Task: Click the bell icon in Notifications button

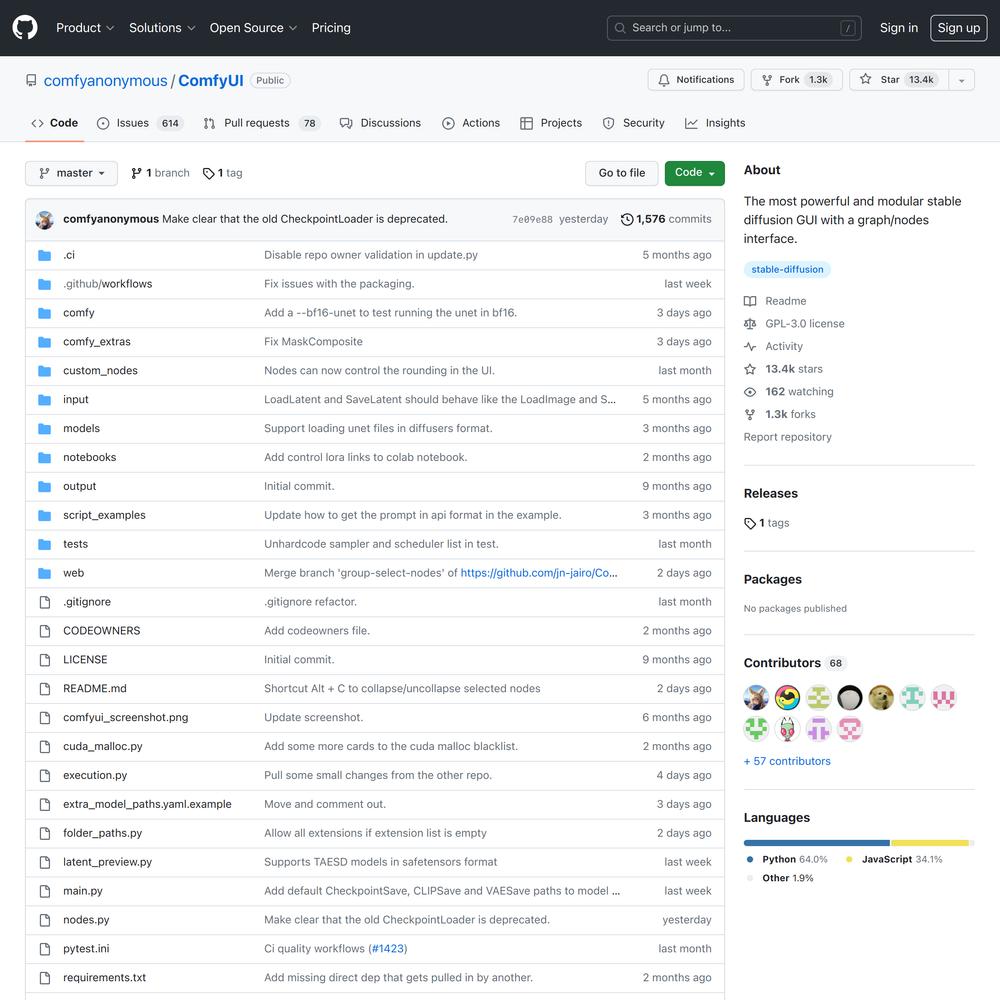Action: tap(664, 80)
